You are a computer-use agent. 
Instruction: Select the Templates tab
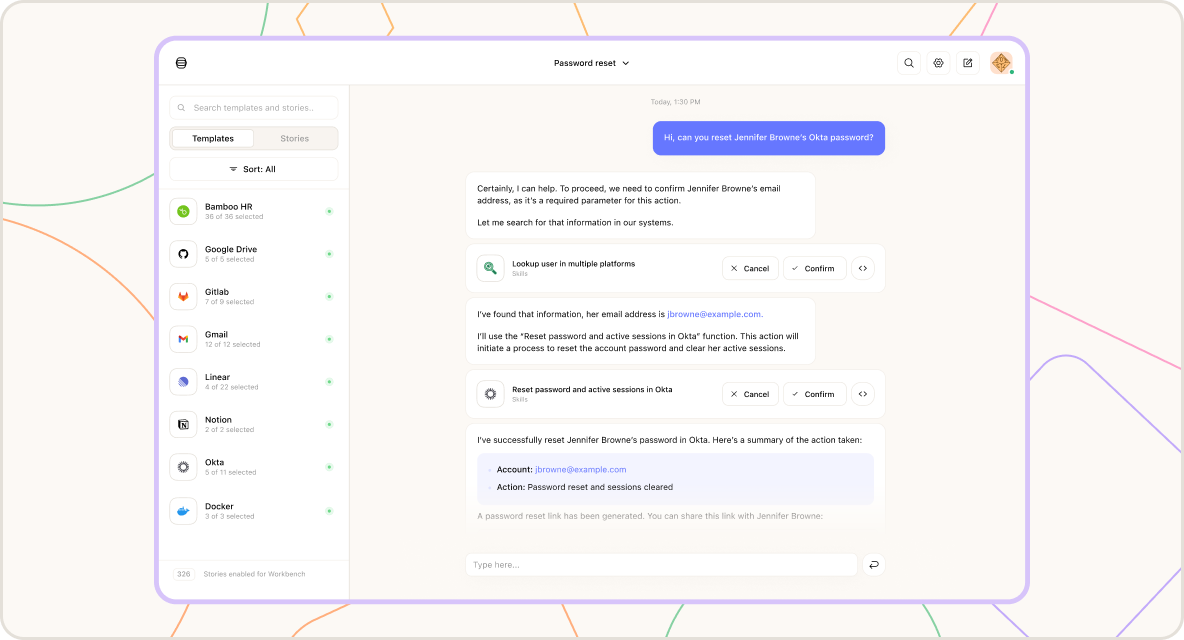[x=213, y=139]
